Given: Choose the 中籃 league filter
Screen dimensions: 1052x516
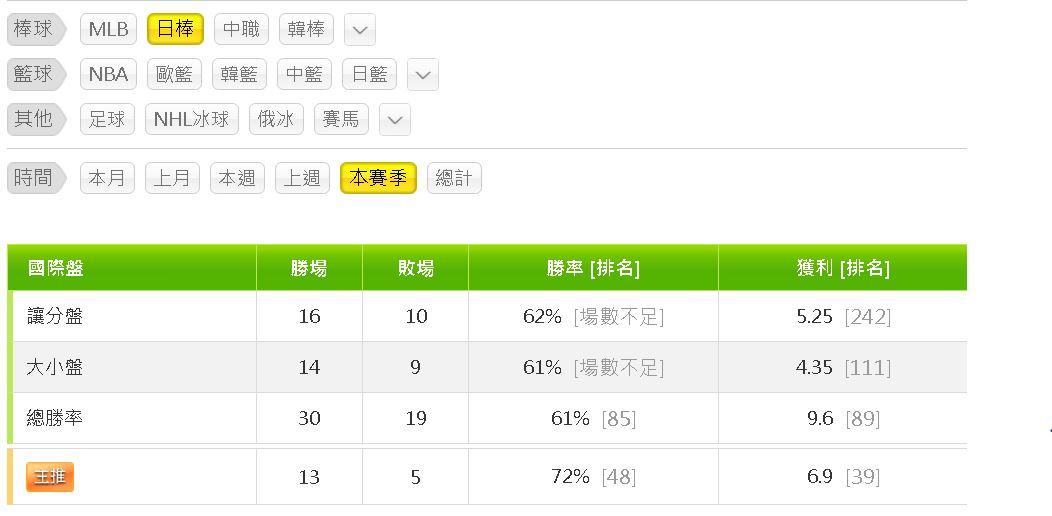Looking at the screenshot, I should point(304,74).
